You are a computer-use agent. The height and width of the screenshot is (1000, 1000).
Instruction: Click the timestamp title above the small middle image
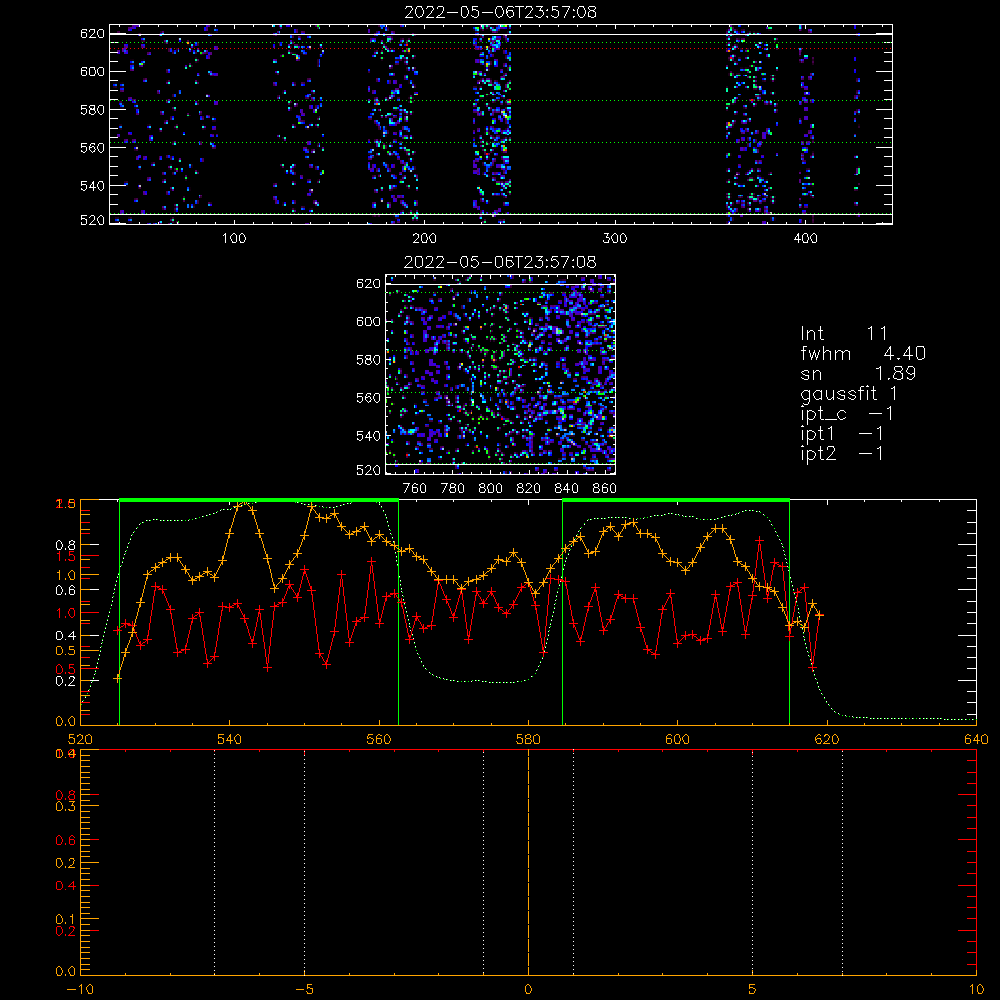tap(501, 262)
